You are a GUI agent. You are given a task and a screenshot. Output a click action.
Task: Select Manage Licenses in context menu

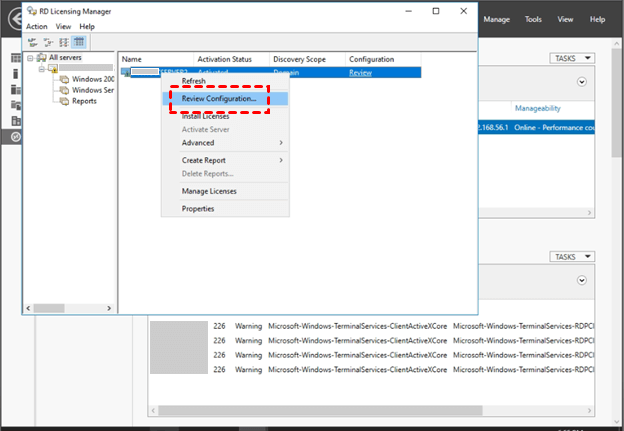pyautogui.click(x=209, y=191)
